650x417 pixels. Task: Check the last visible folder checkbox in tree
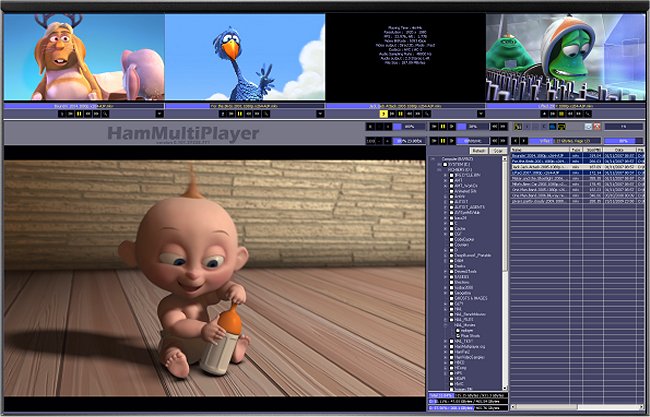(451, 389)
